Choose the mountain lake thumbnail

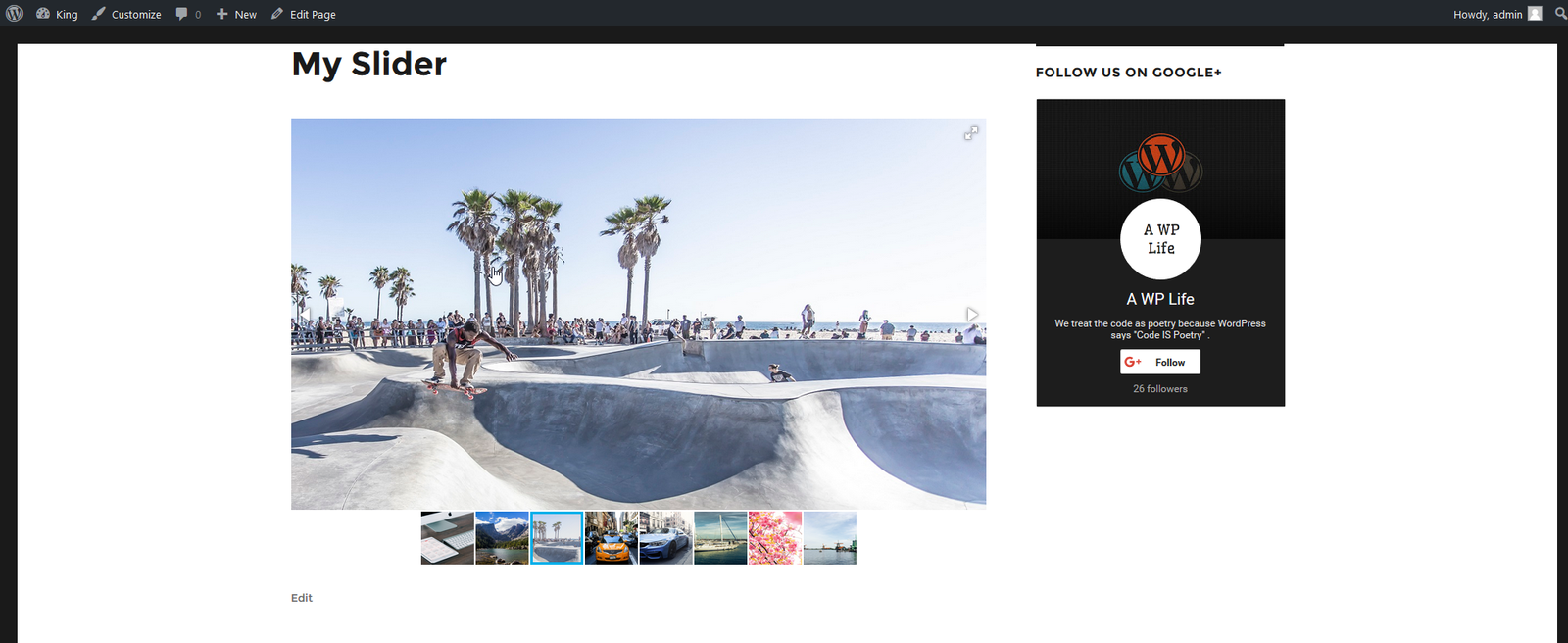pos(502,538)
